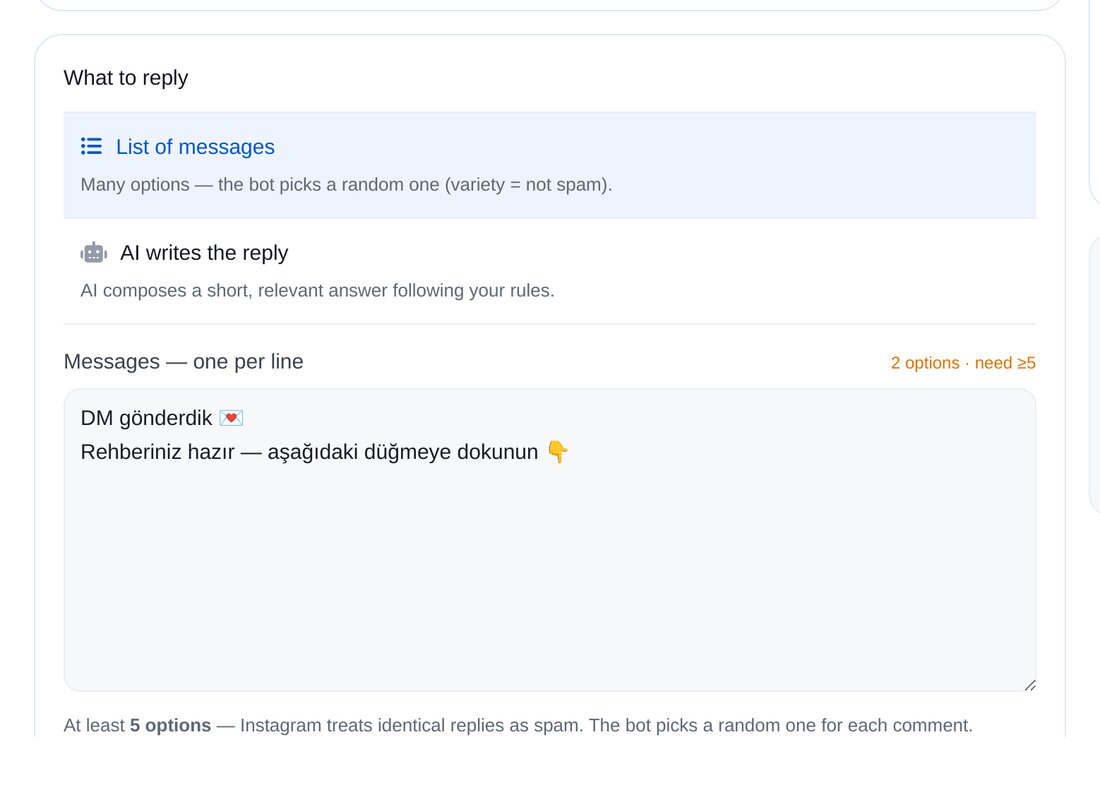The width and height of the screenshot is (1100, 802).
Task: Click the list bullet icon
Action: 91,146
